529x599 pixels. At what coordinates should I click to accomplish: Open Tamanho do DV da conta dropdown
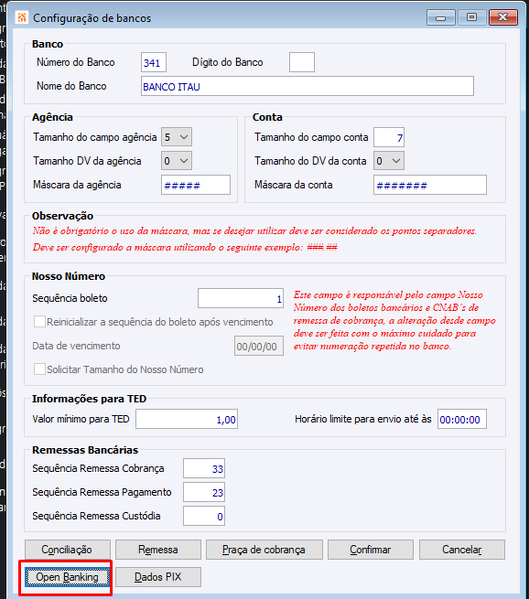(x=388, y=161)
